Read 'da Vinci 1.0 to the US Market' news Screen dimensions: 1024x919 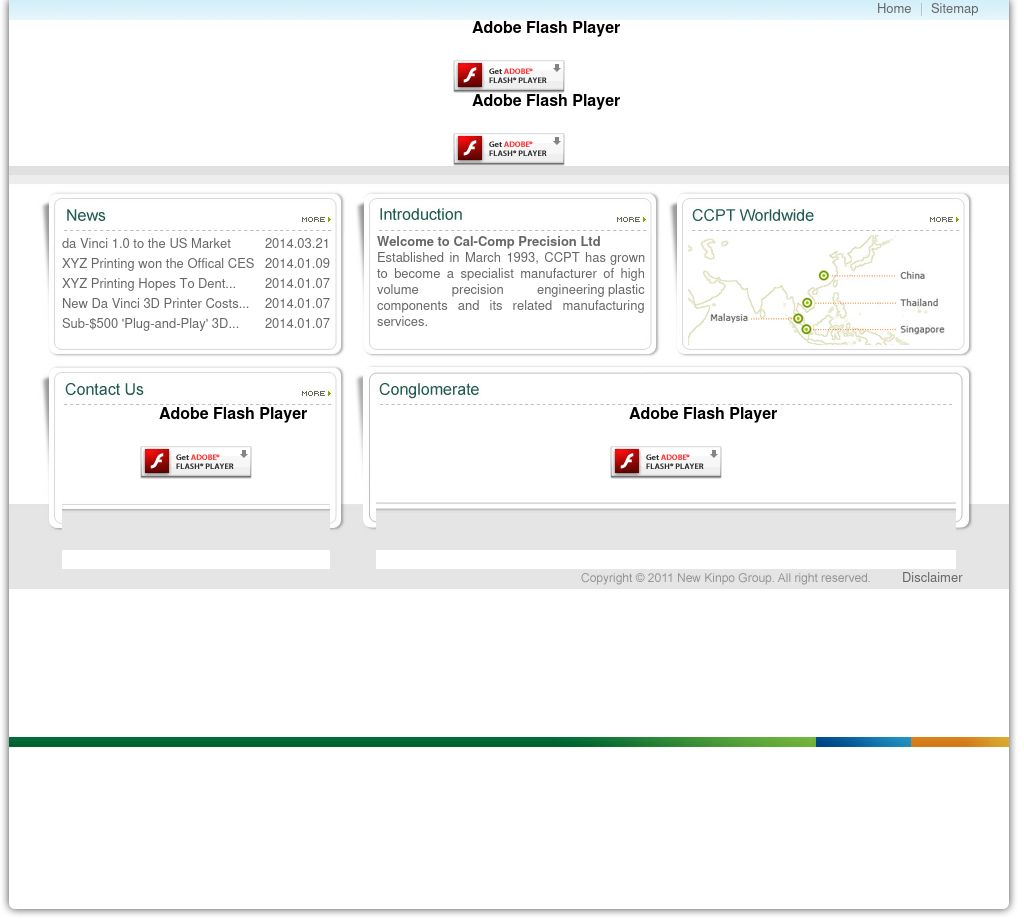pyautogui.click(x=146, y=244)
